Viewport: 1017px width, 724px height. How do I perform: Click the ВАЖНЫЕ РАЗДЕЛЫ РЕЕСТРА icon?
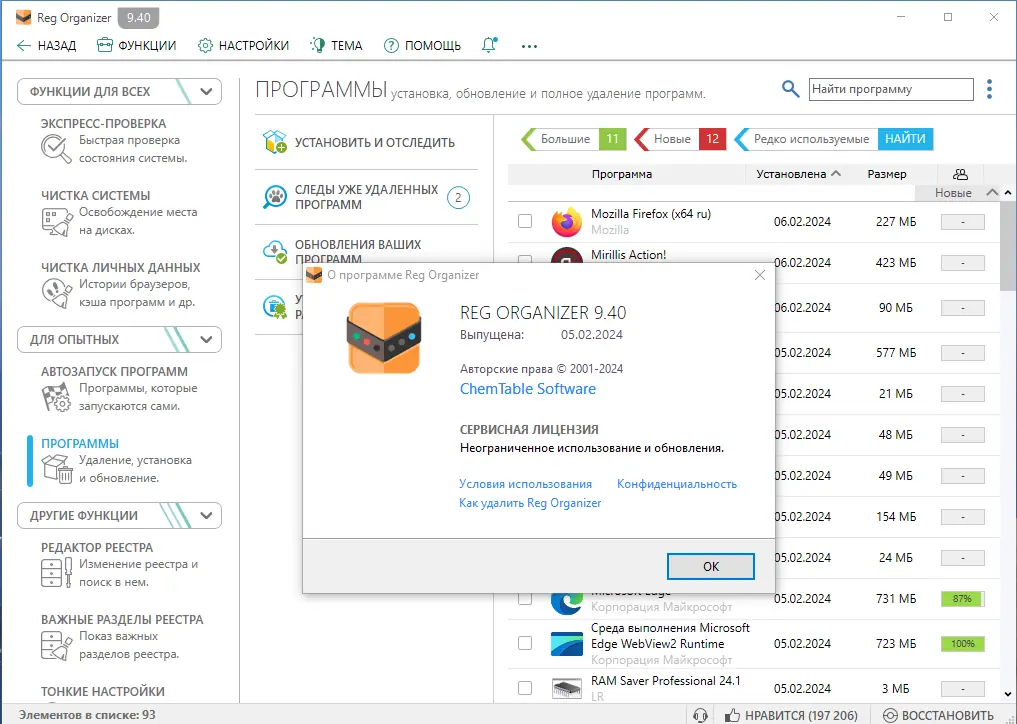[56, 645]
